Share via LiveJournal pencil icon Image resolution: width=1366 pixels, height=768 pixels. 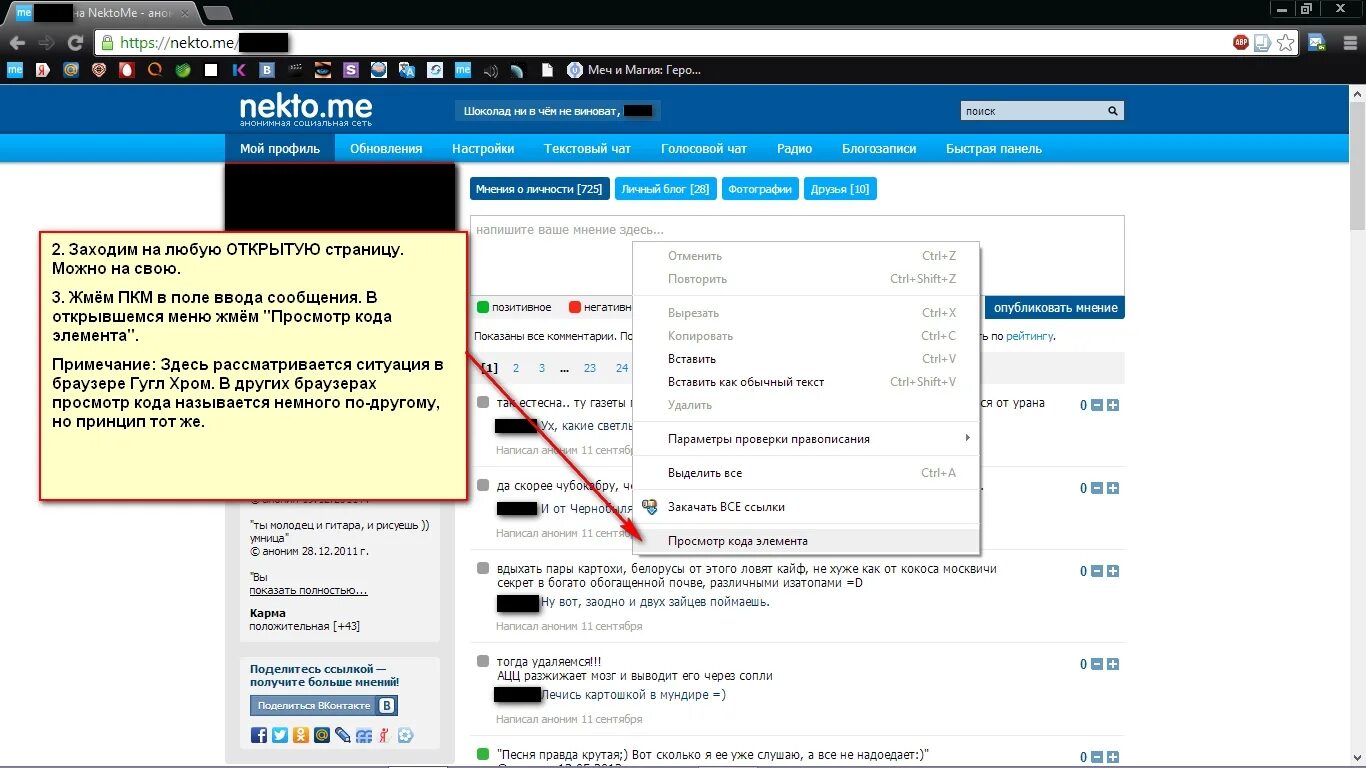coord(343,735)
